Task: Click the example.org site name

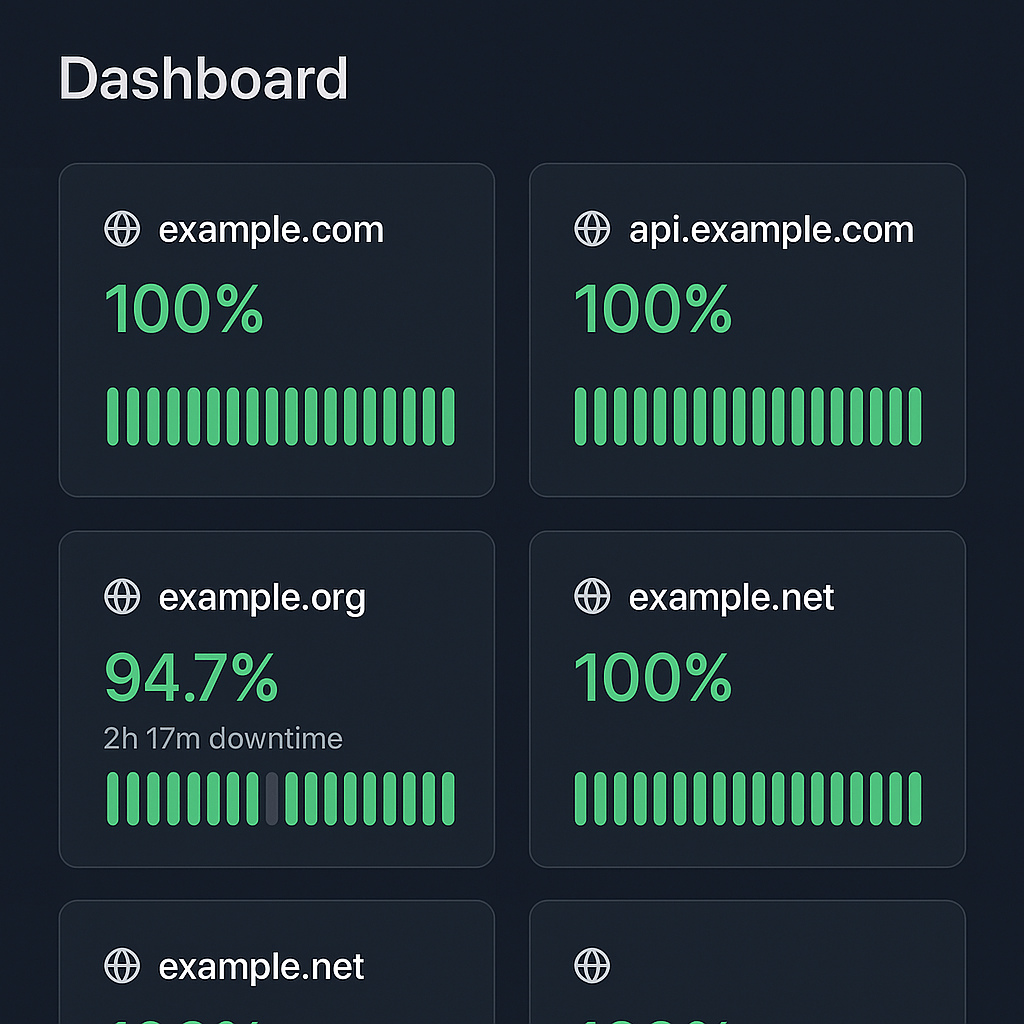Action: (263, 597)
